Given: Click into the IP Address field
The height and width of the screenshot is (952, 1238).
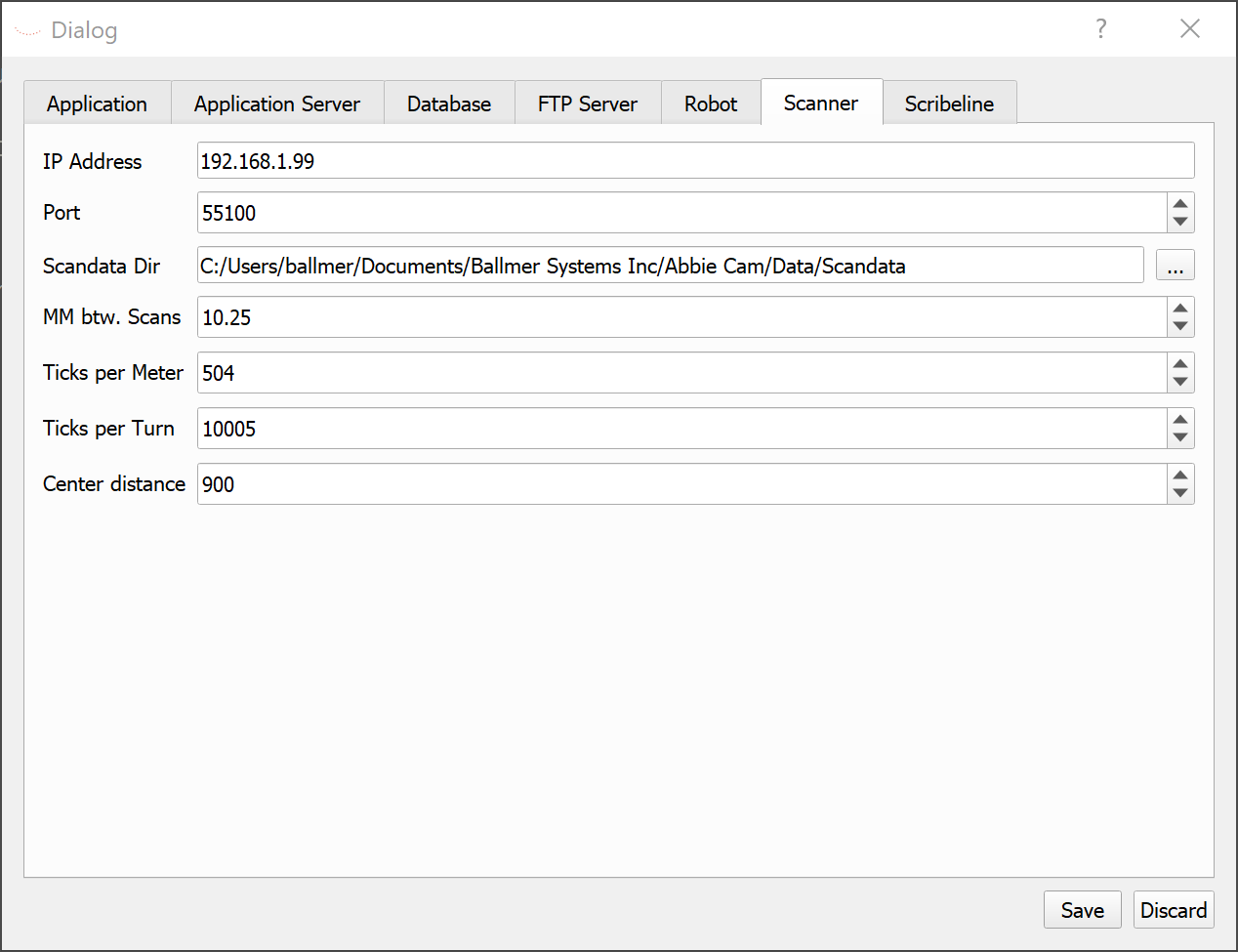Looking at the screenshot, I should [x=695, y=161].
